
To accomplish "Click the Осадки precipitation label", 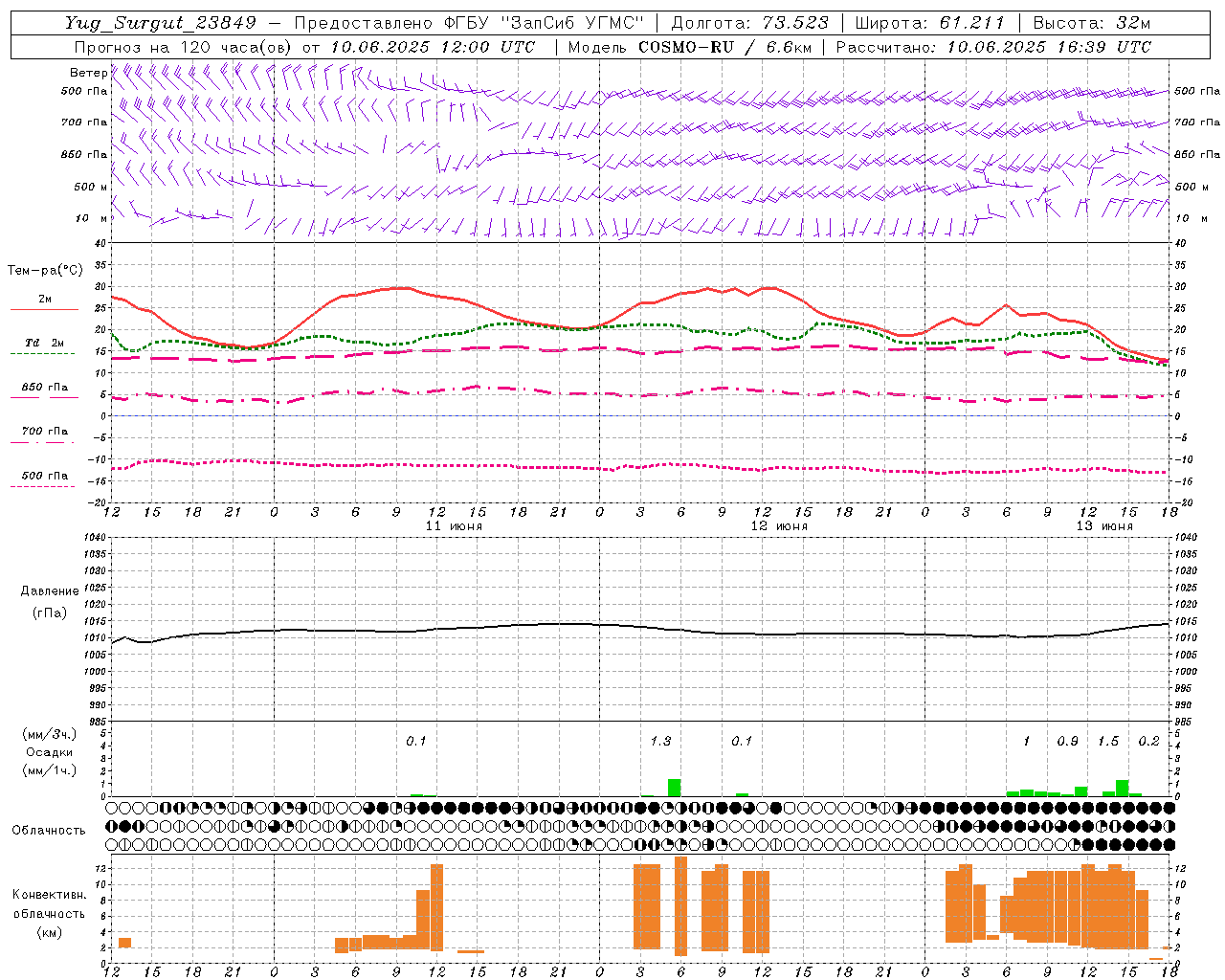I will coord(49,752).
